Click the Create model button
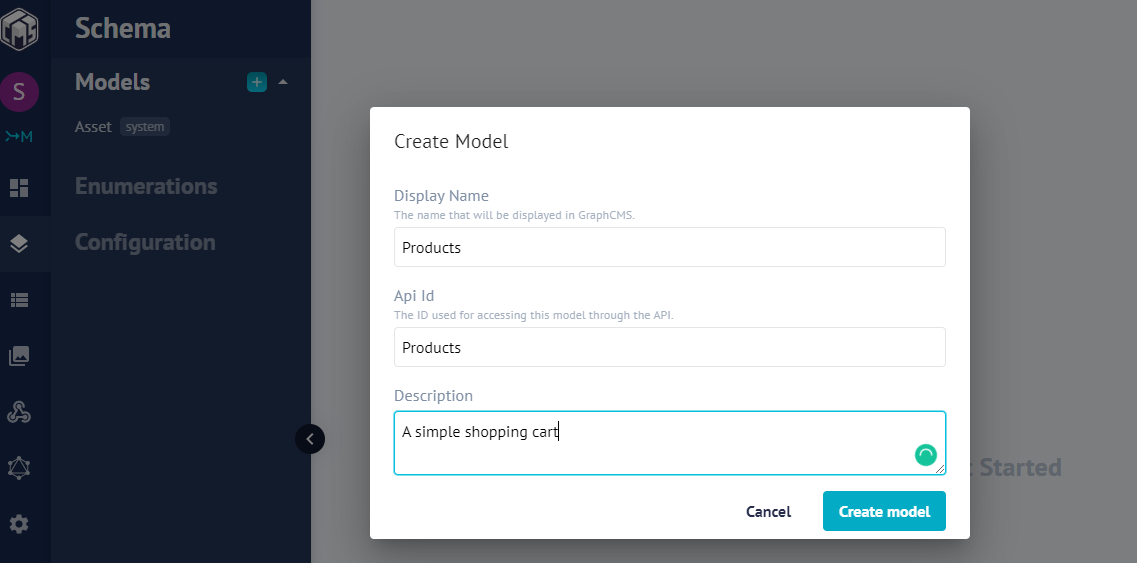 pyautogui.click(x=884, y=511)
